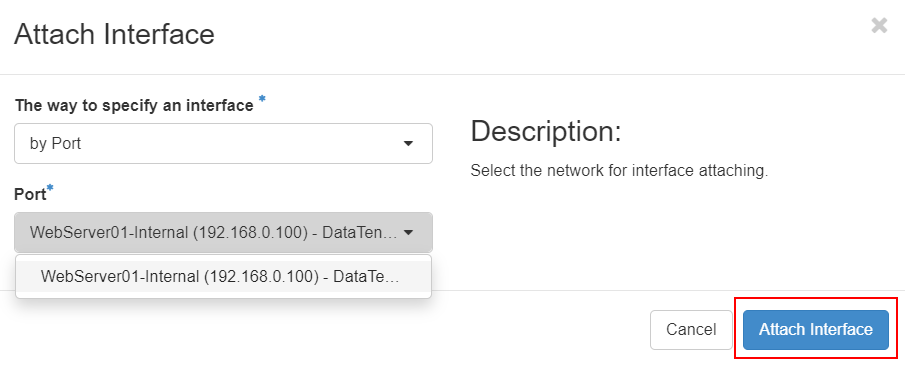Open the 'by Port' interface method dropdown
Viewport: 905px width, 367px height.
(223, 143)
